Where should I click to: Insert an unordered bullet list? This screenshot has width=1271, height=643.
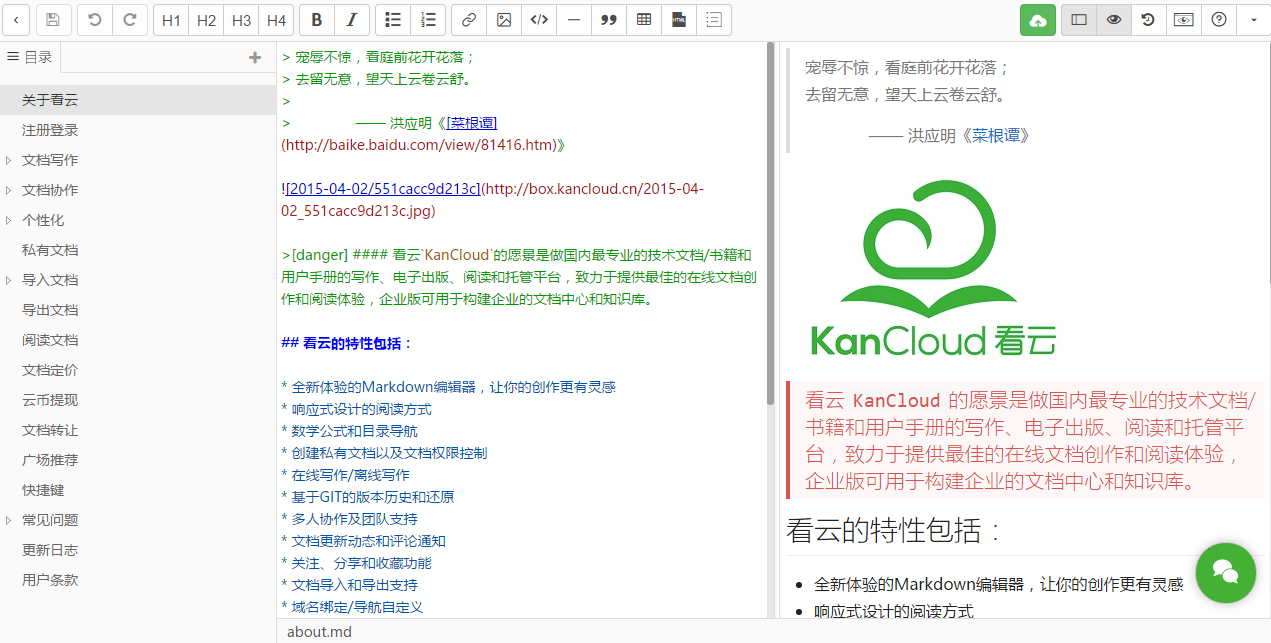pos(393,20)
